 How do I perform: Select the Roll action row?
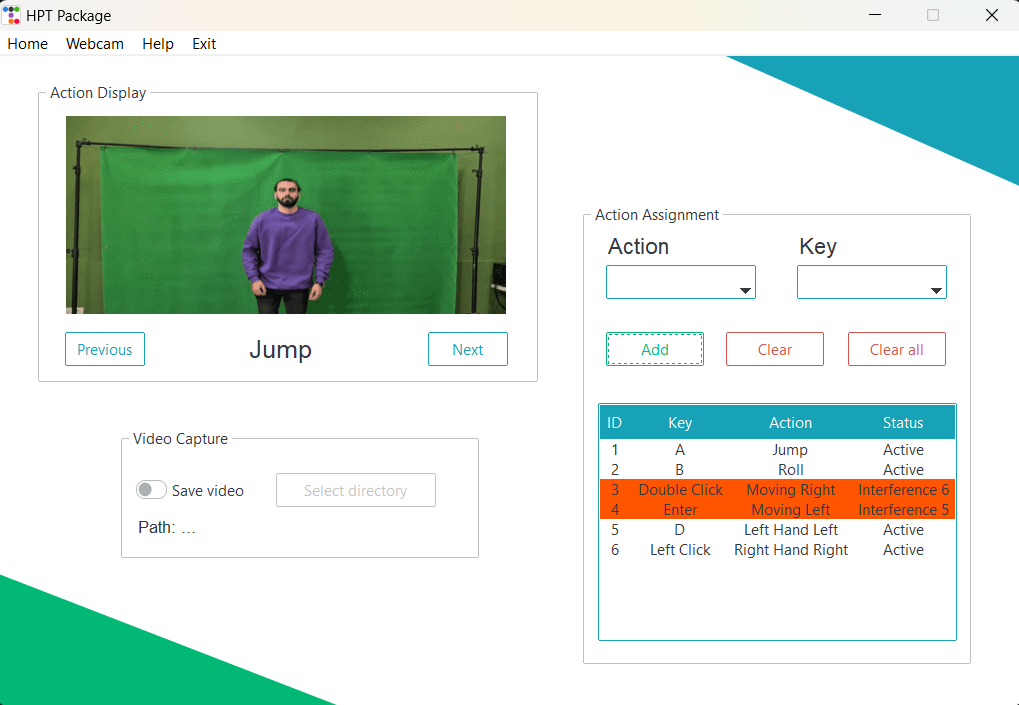[778, 470]
